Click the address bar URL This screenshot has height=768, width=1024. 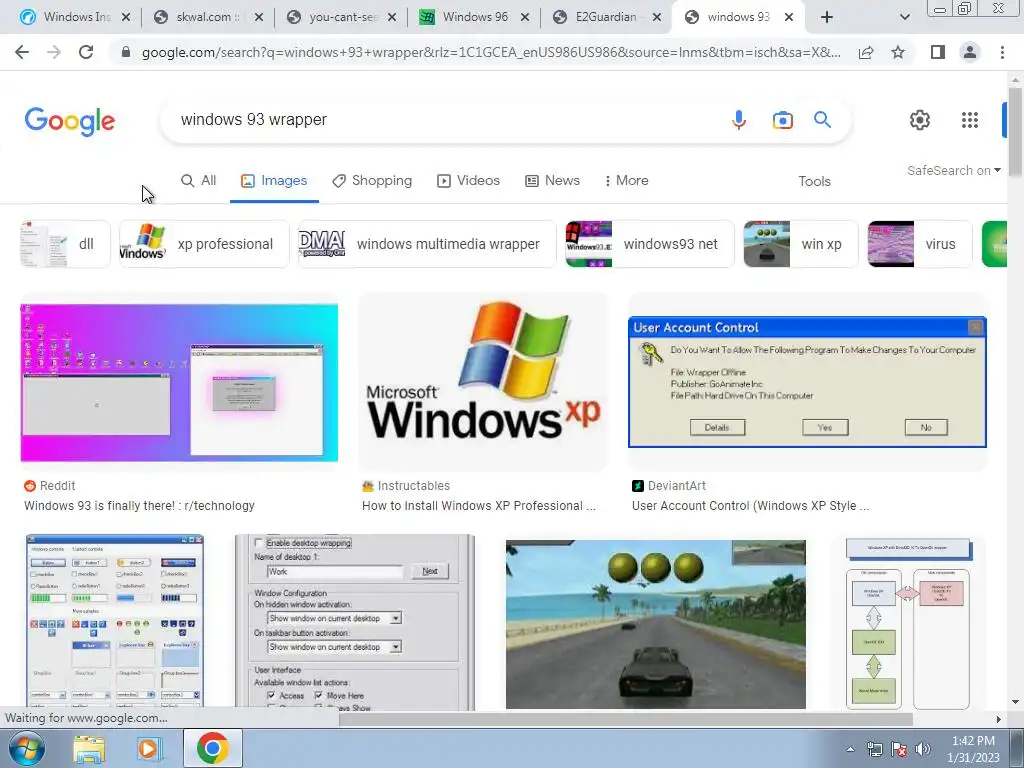pos(491,52)
